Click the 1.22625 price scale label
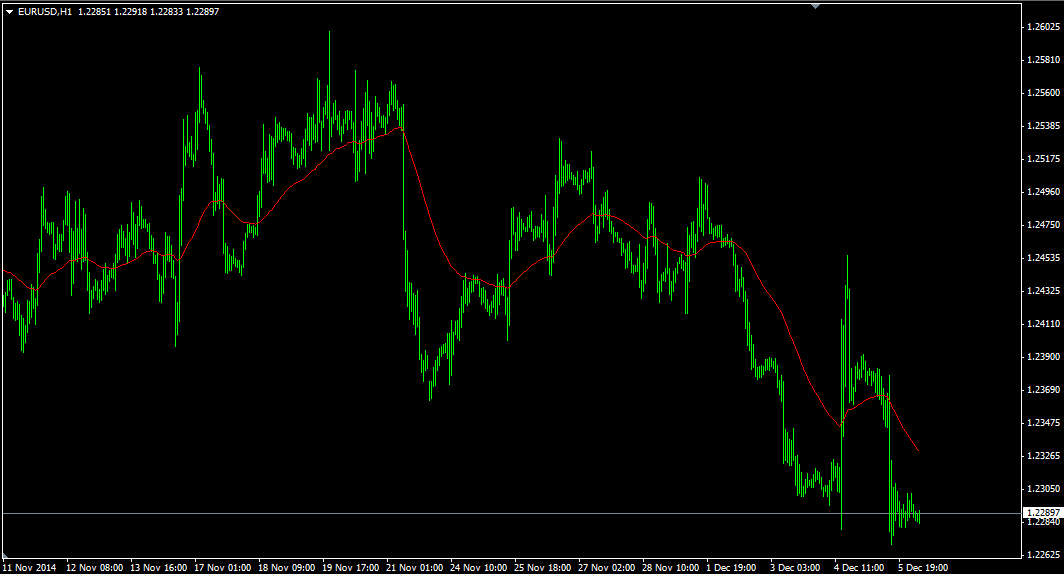The height and width of the screenshot is (574, 1064). (x=1044, y=555)
